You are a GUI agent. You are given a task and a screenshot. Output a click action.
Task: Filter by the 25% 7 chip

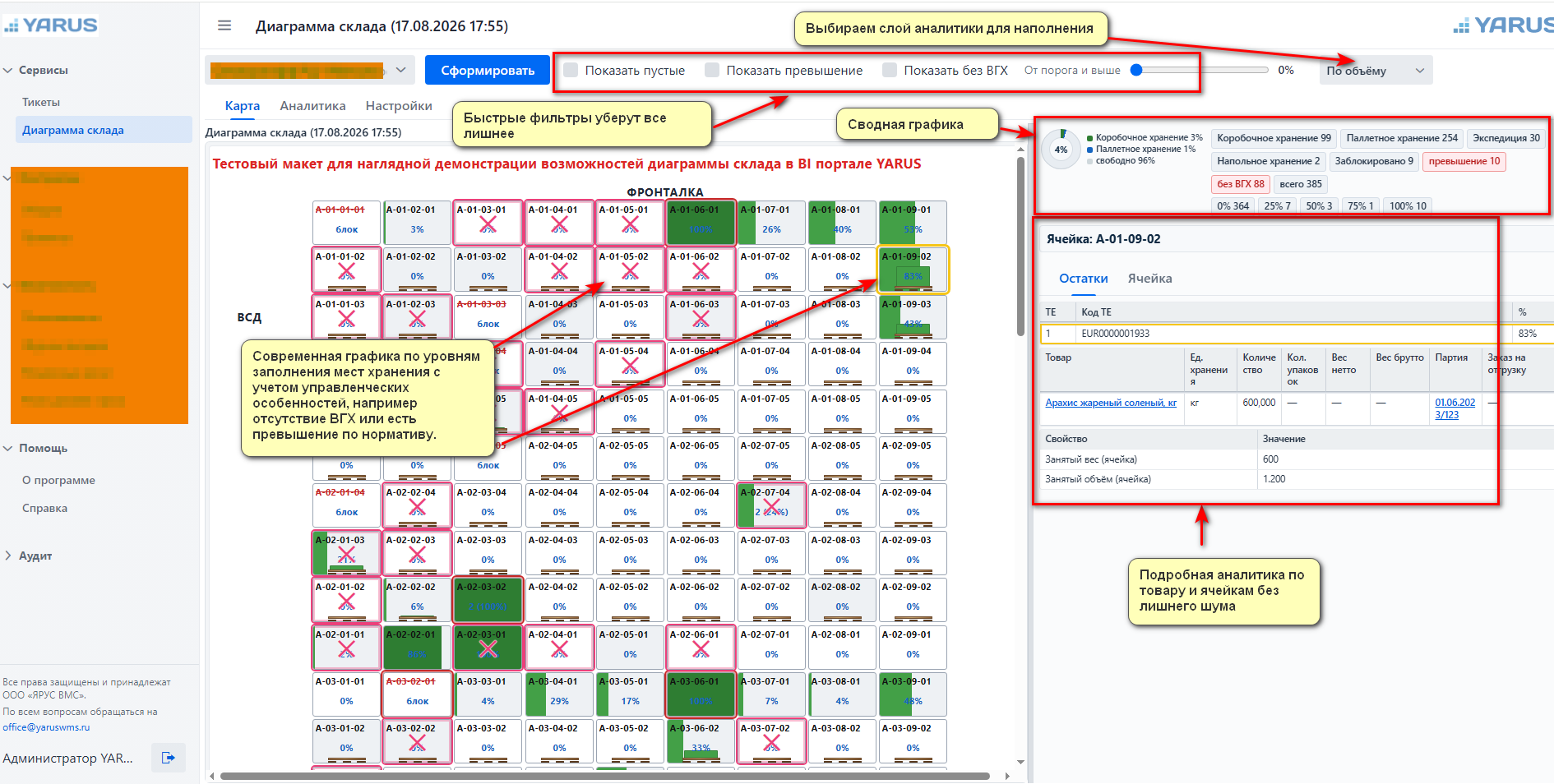(1277, 205)
